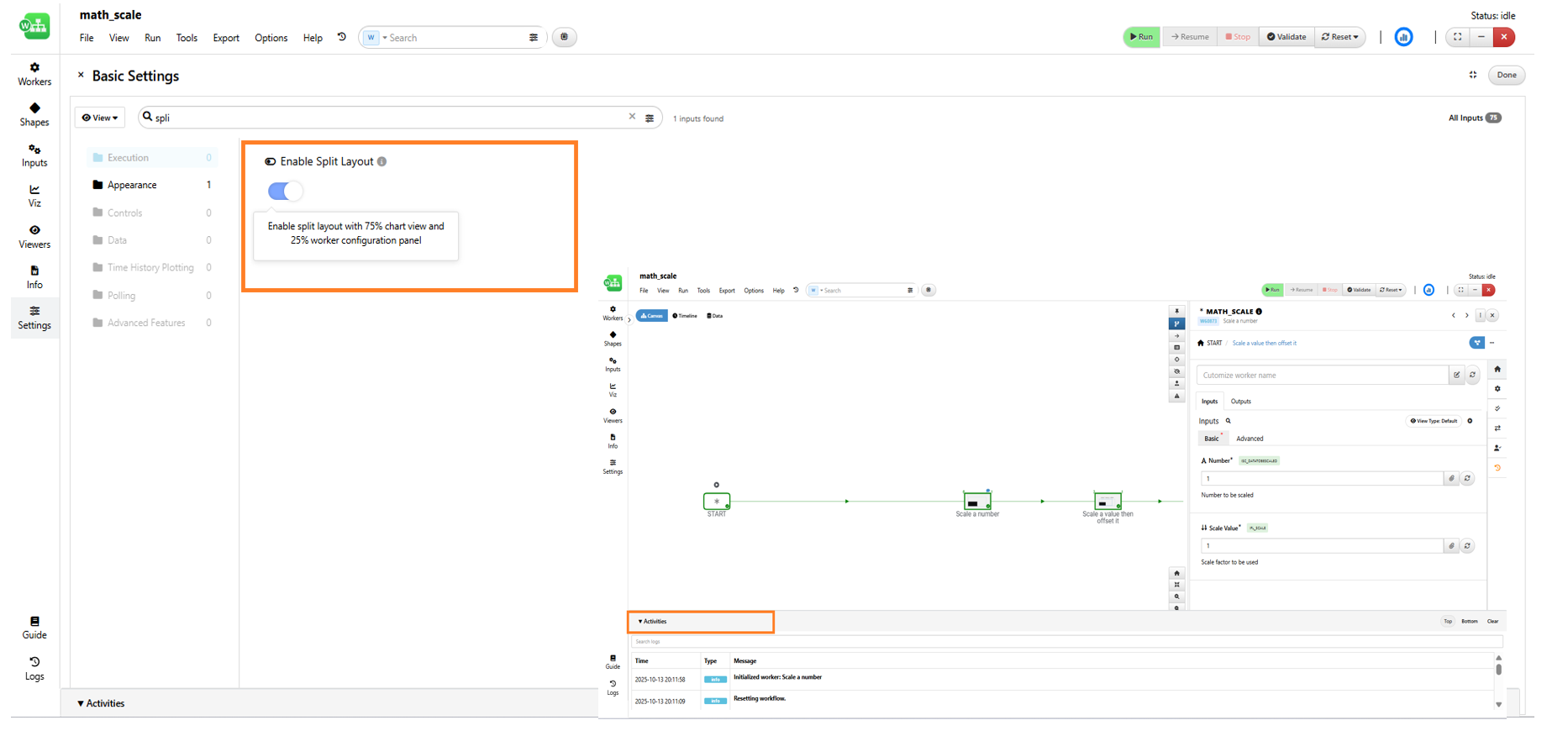The width and height of the screenshot is (1568, 736).
Task: Click the blue chart icon in top toolbar
Action: point(1403,37)
